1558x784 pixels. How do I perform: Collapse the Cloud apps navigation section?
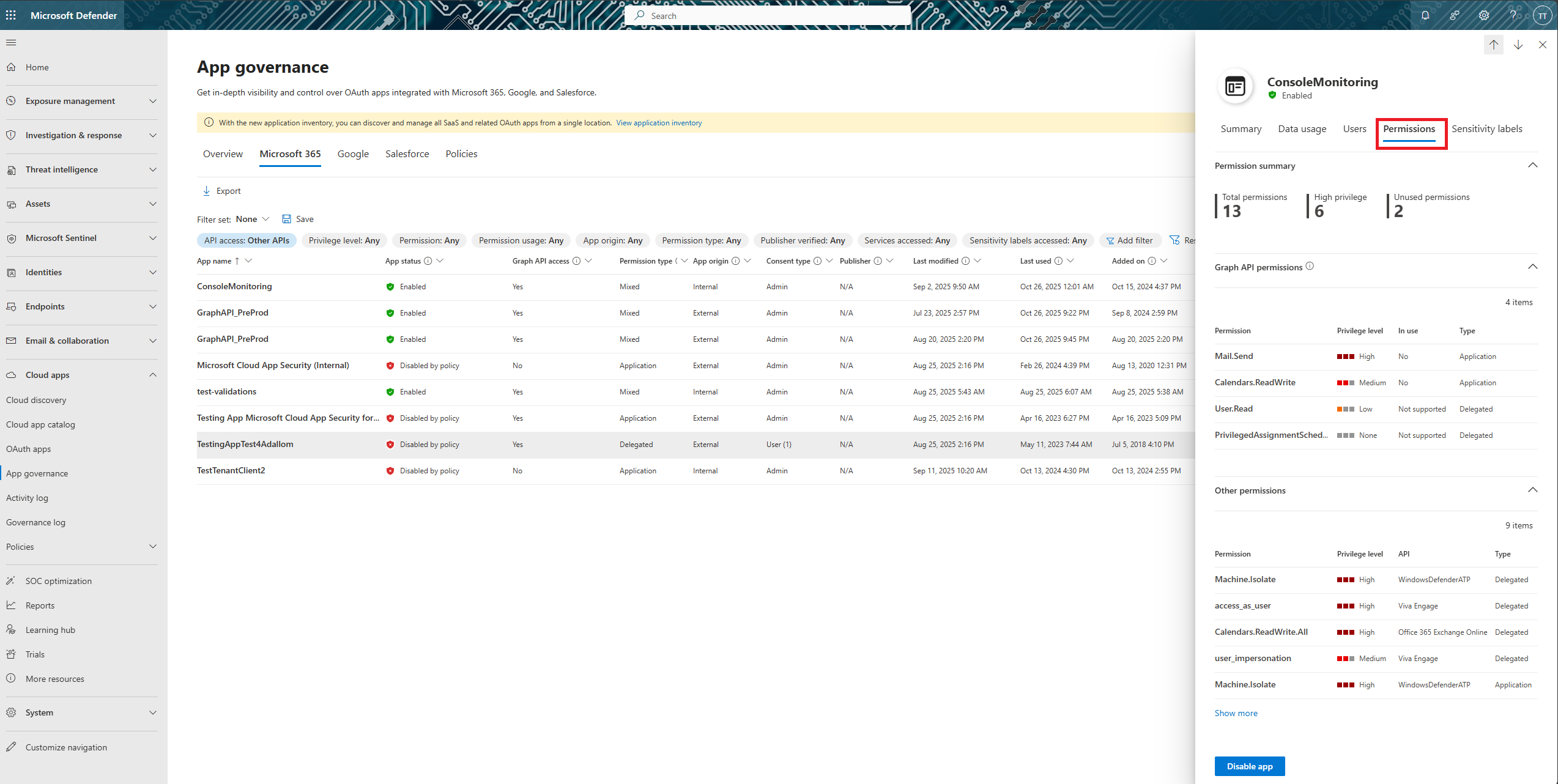pyautogui.click(x=153, y=375)
